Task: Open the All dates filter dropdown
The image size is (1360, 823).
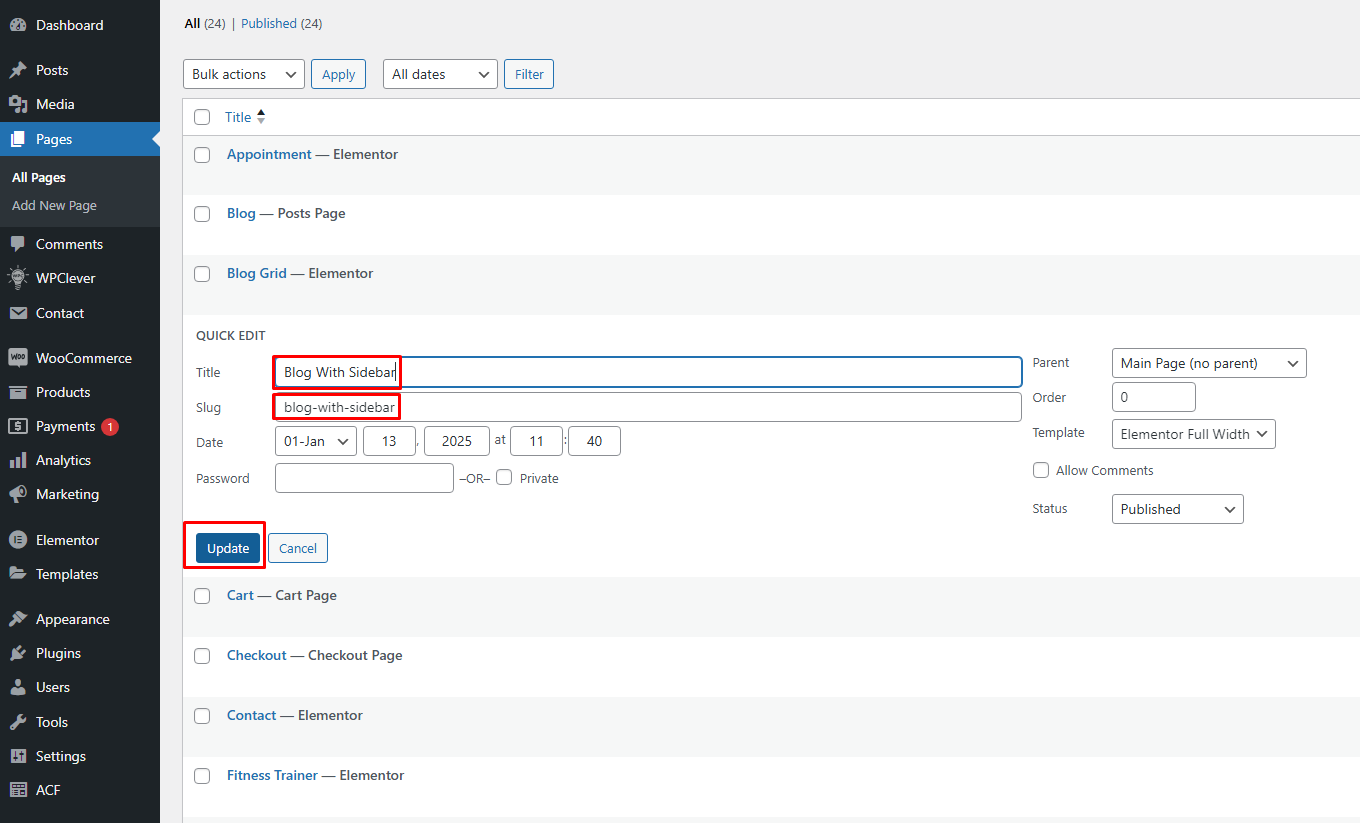Action: coord(440,74)
